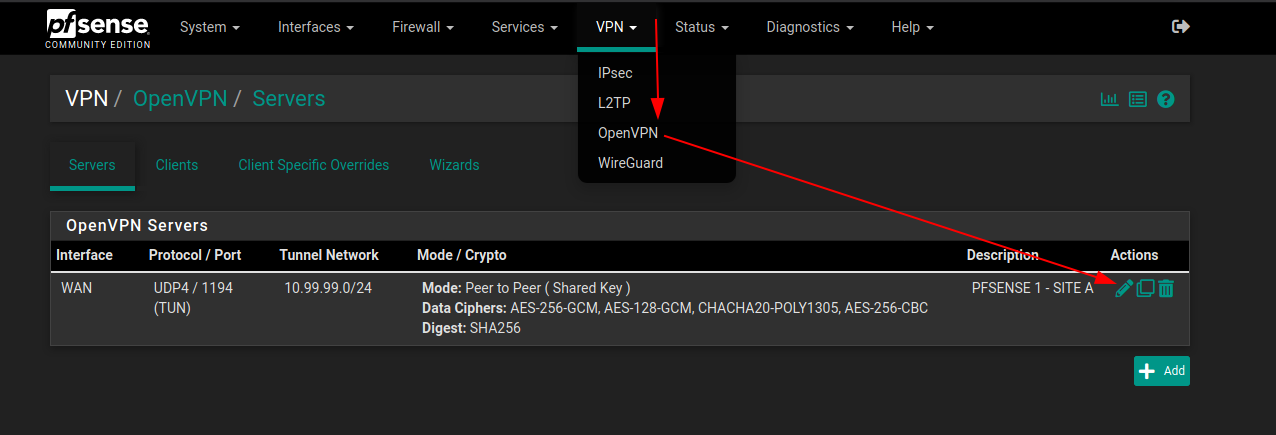The height and width of the screenshot is (435, 1276).
Task: Switch to the Servers tab
Action: (92, 165)
